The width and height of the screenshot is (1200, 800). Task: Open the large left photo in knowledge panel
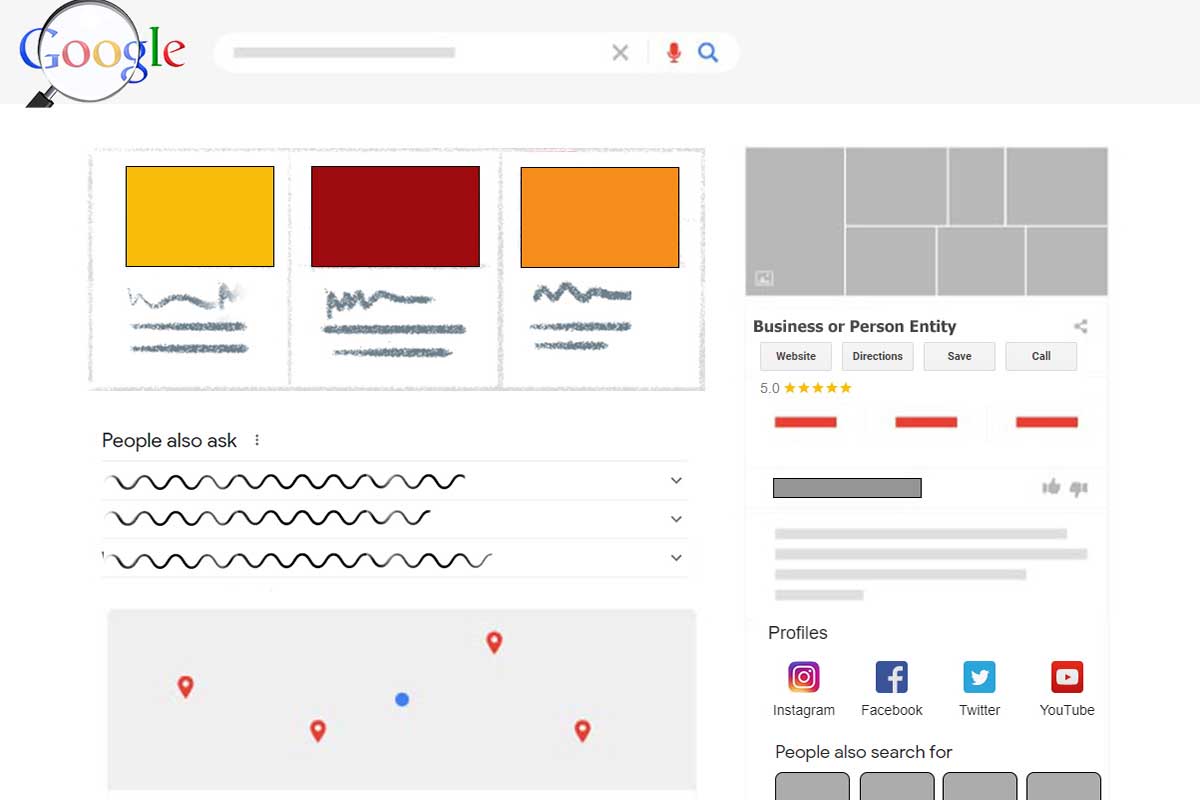794,221
